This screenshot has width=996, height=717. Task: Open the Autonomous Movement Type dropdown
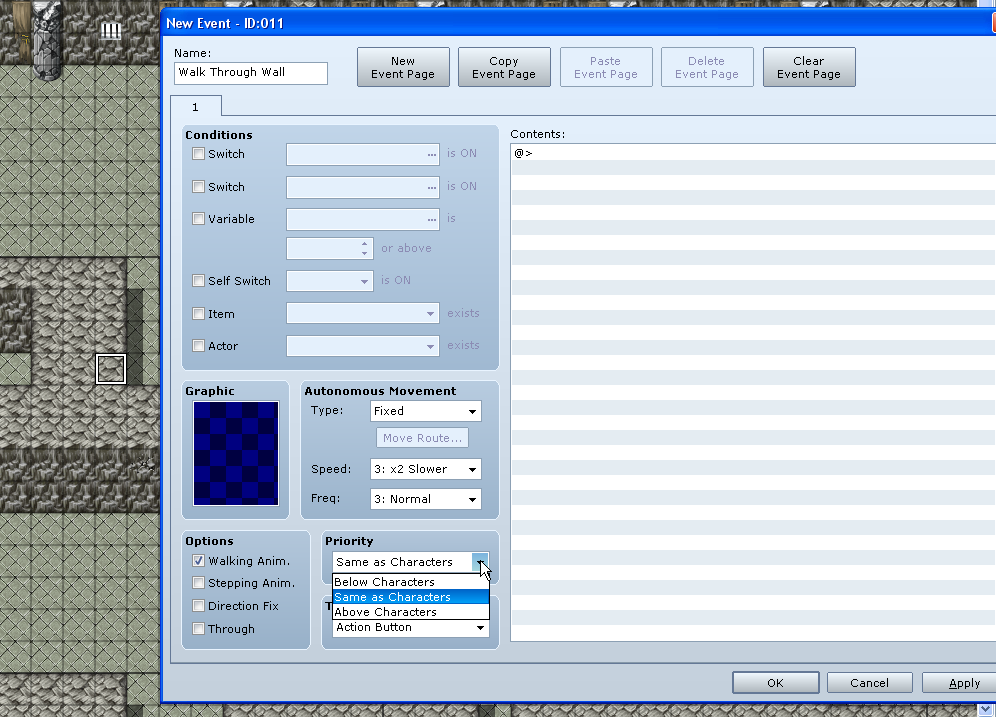pos(425,411)
